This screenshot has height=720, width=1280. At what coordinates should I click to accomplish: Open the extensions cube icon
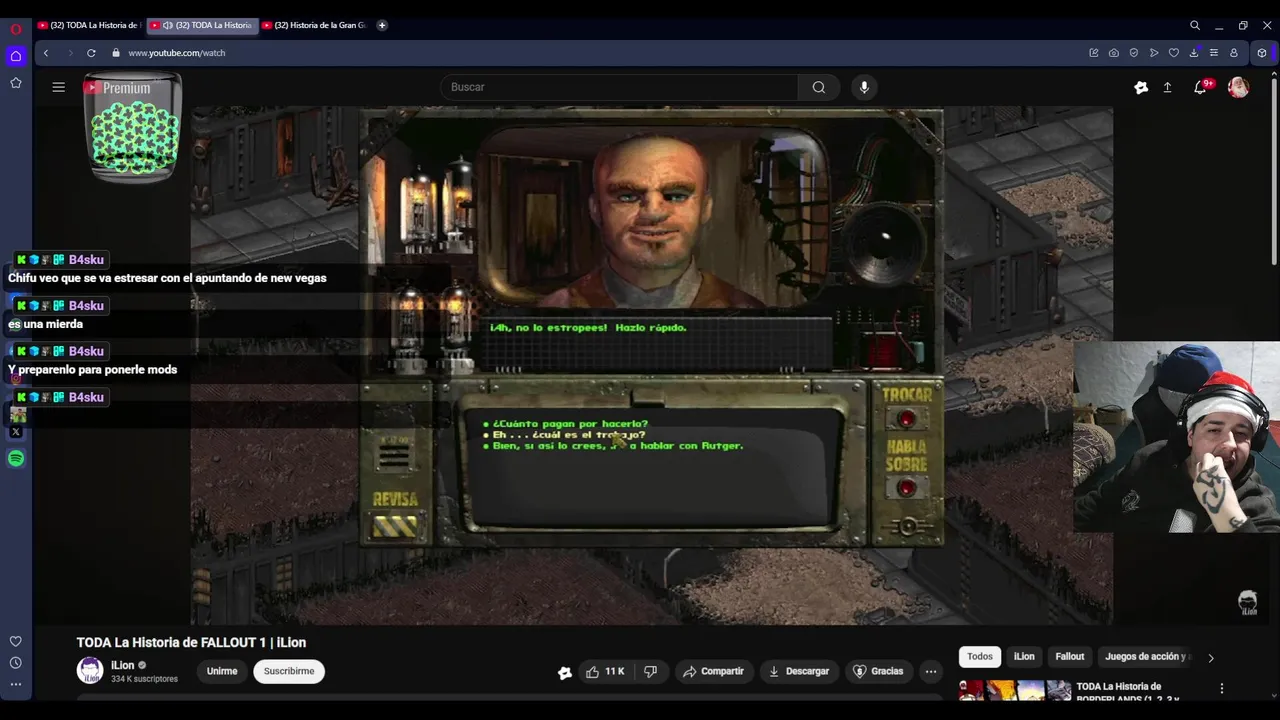(x=1262, y=53)
